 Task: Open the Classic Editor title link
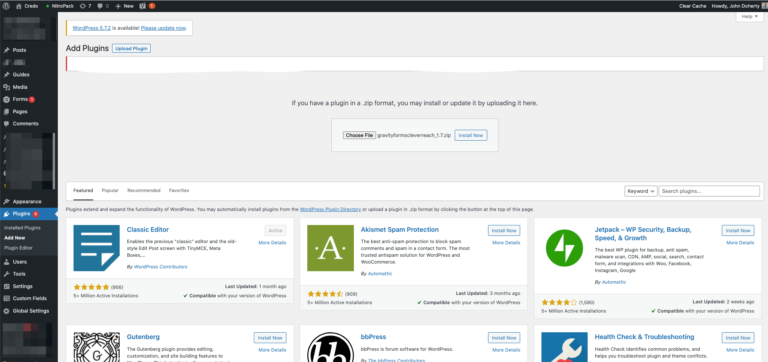(x=147, y=229)
